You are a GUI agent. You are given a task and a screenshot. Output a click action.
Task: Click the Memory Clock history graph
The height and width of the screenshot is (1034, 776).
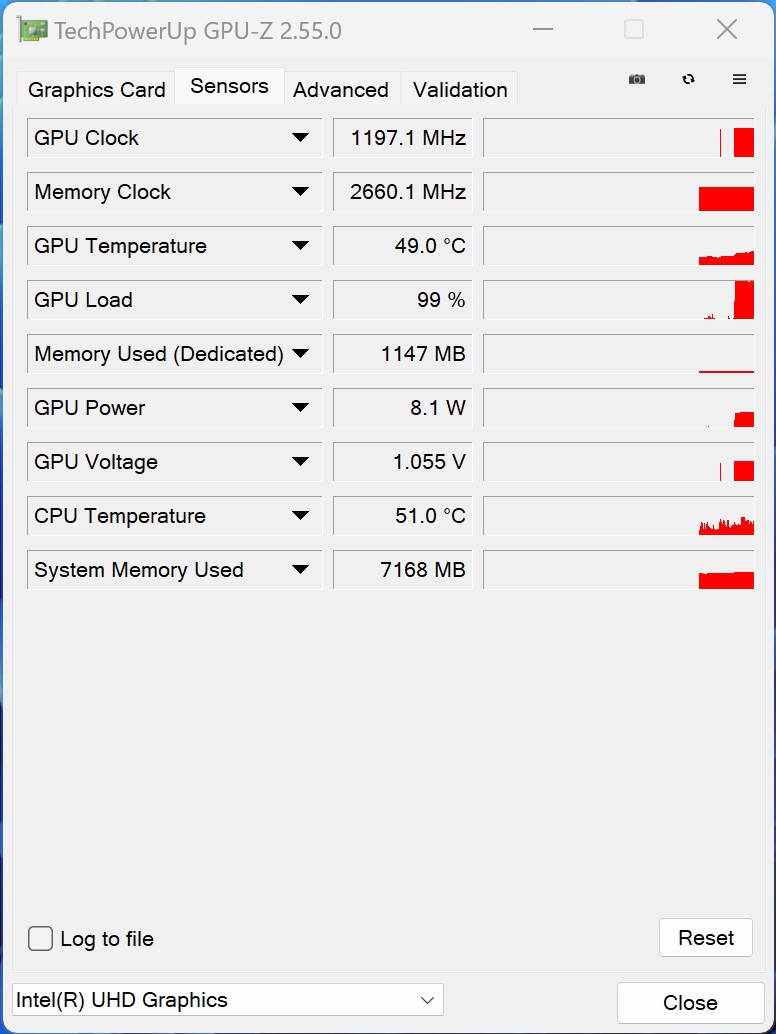619,192
